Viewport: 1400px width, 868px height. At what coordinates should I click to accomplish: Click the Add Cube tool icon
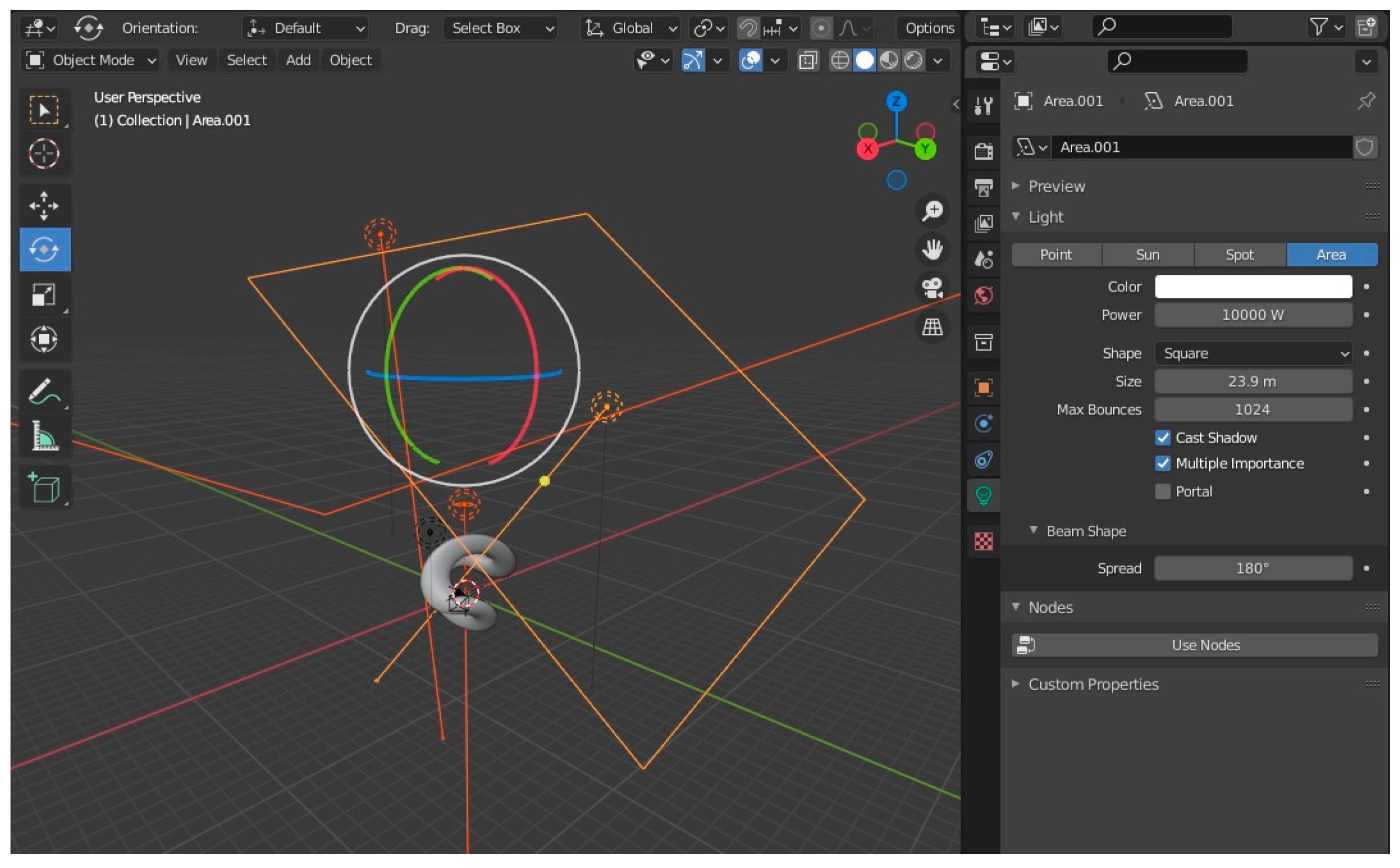click(44, 488)
